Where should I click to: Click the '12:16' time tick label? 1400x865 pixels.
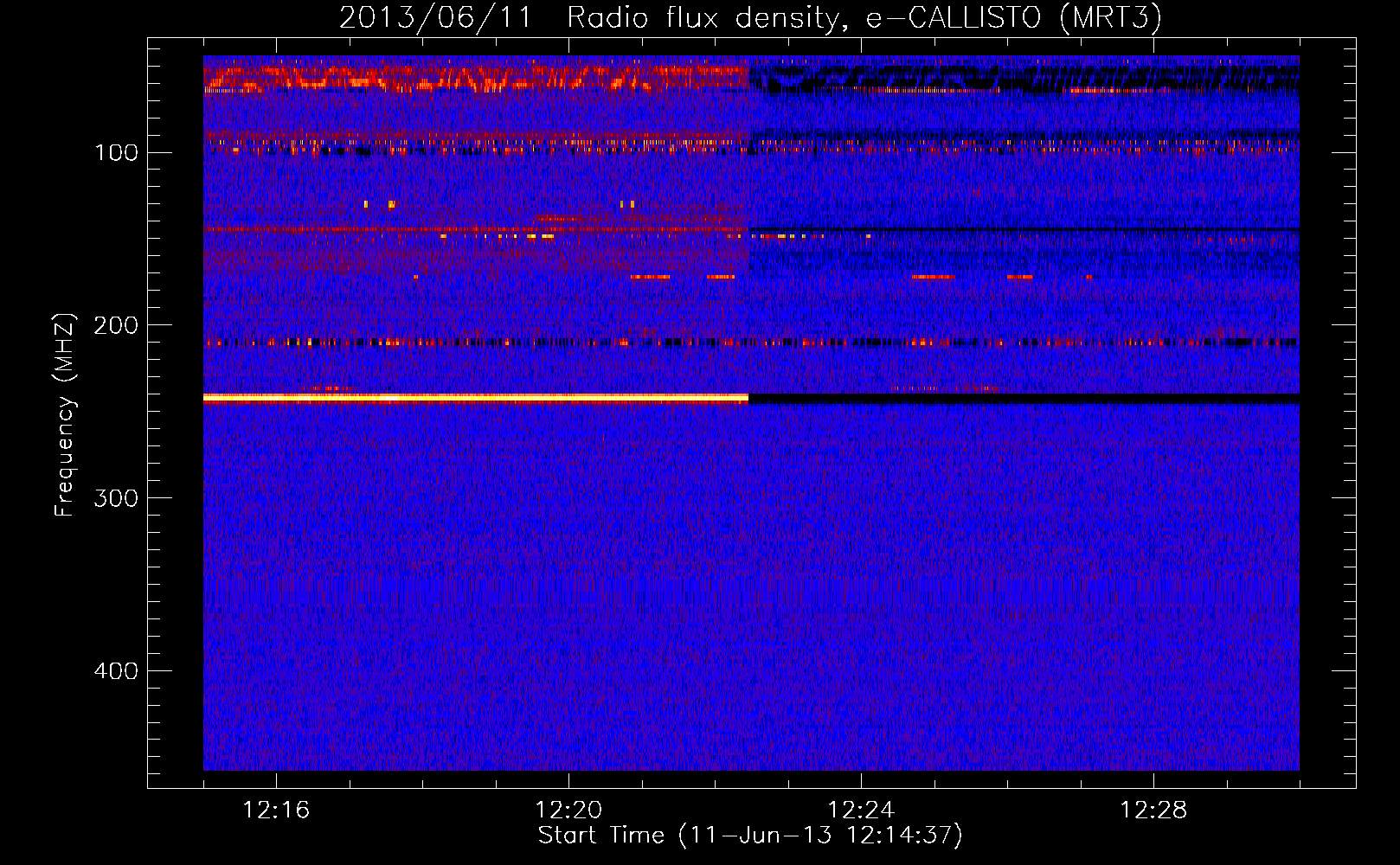pyautogui.click(x=276, y=811)
